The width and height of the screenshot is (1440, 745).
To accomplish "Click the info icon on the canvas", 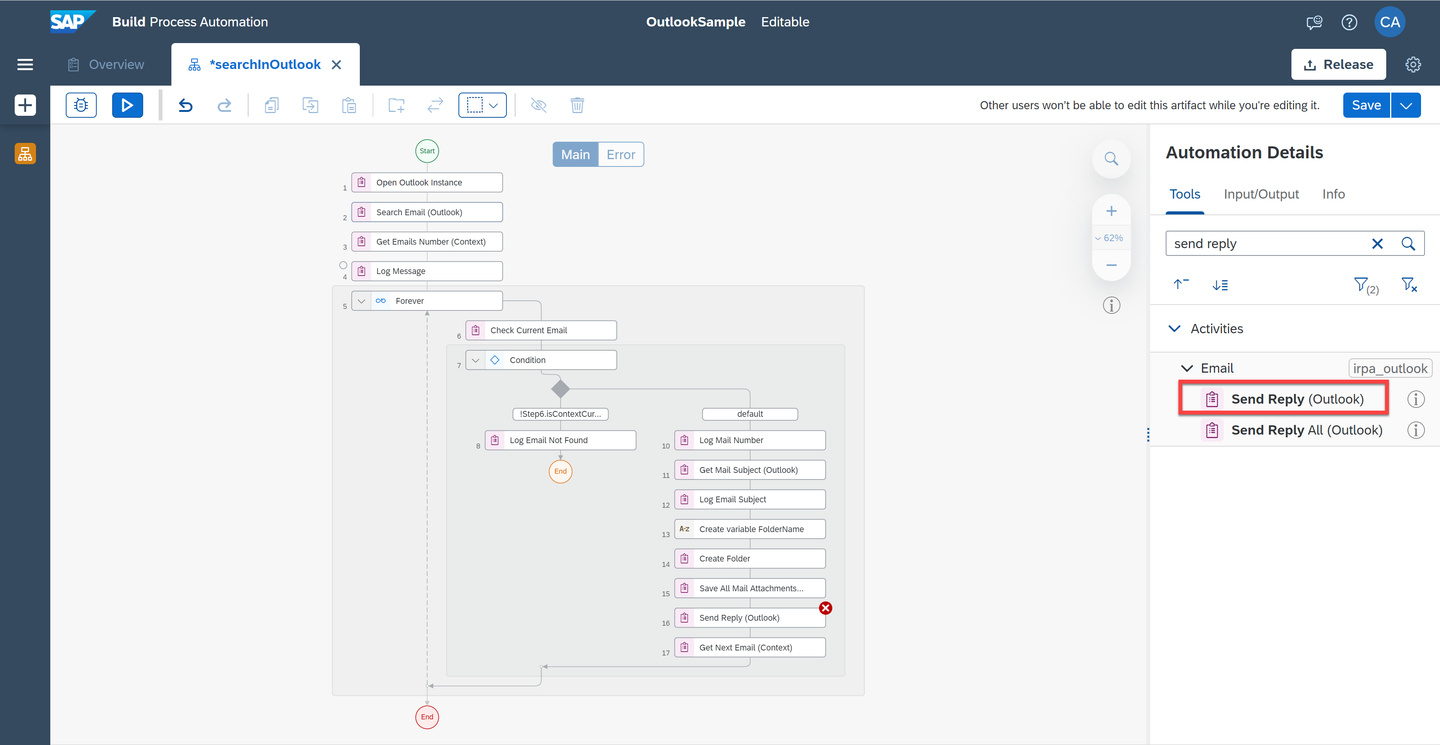I will click(x=1111, y=306).
